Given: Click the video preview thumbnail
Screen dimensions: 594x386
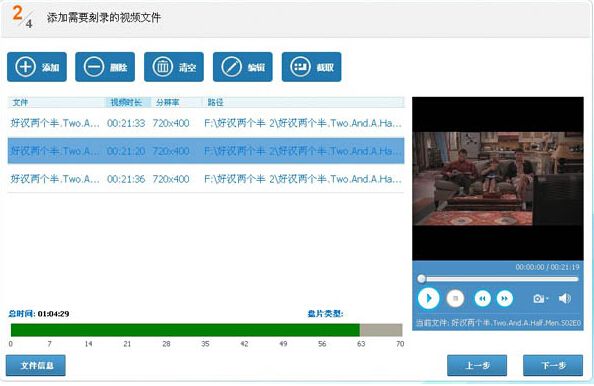Looking at the screenshot, I should tap(498, 178).
